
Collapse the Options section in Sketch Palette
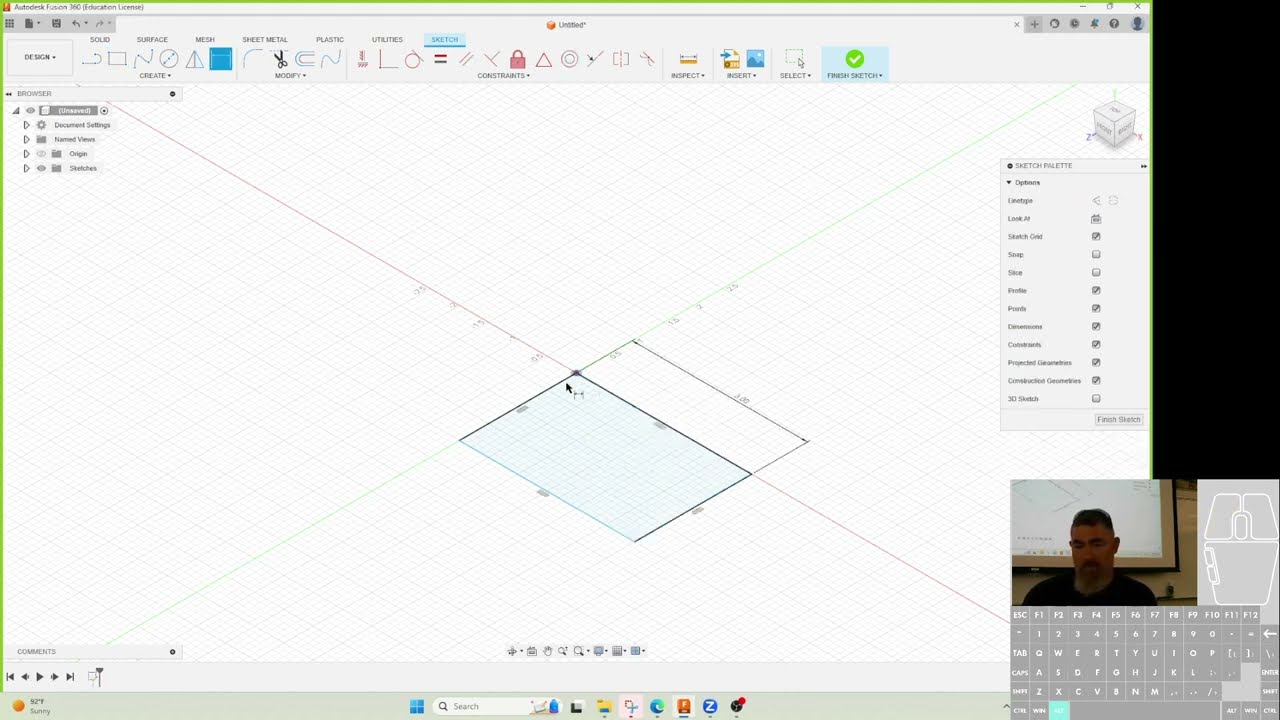(1009, 183)
